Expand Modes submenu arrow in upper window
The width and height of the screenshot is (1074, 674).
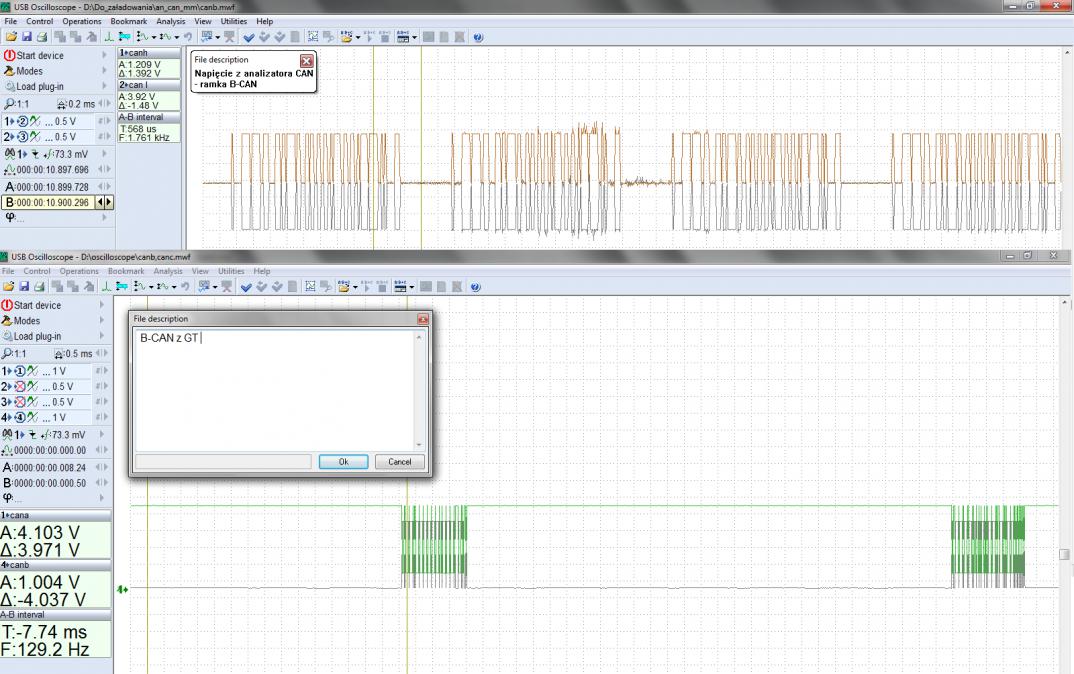104,71
